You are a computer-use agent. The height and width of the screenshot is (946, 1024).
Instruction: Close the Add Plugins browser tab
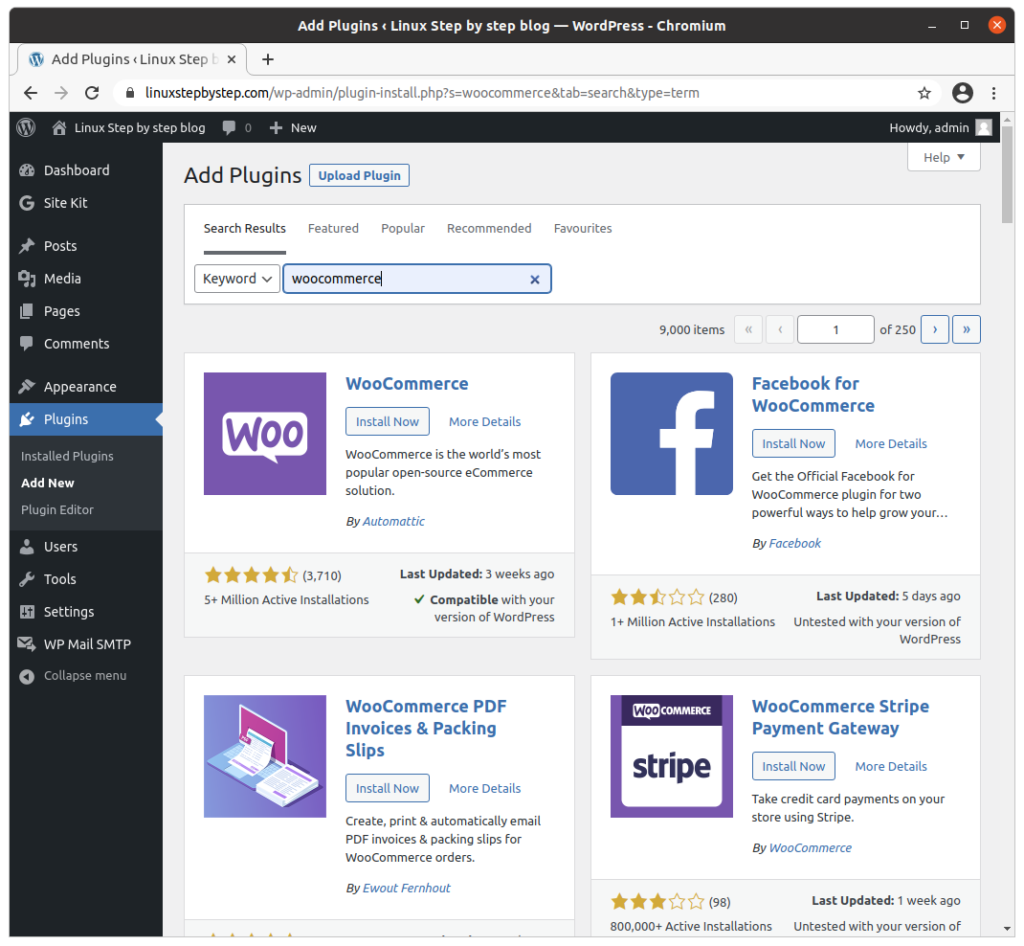tap(231, 59)
